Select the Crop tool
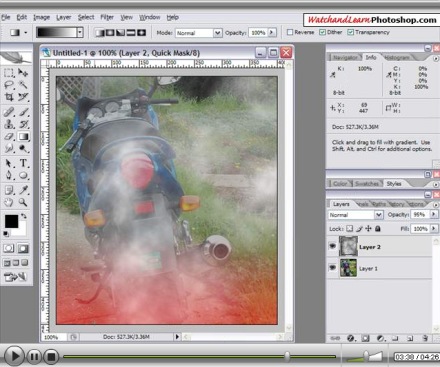 coord(9,97)
